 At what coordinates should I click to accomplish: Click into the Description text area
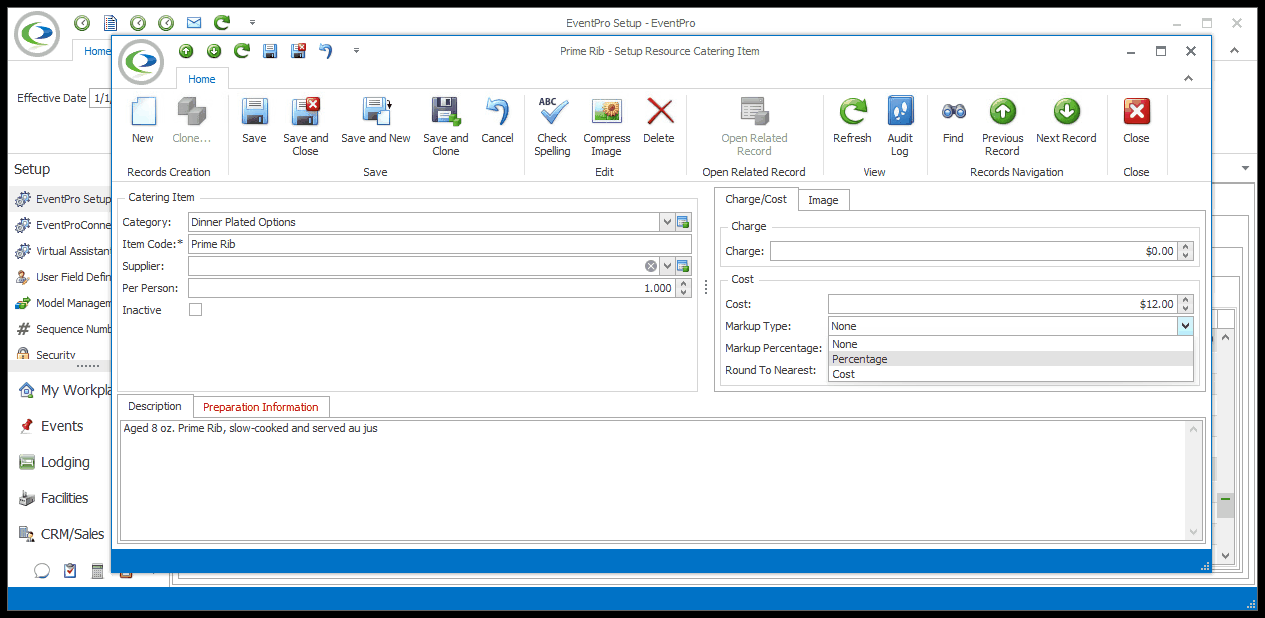653,480
